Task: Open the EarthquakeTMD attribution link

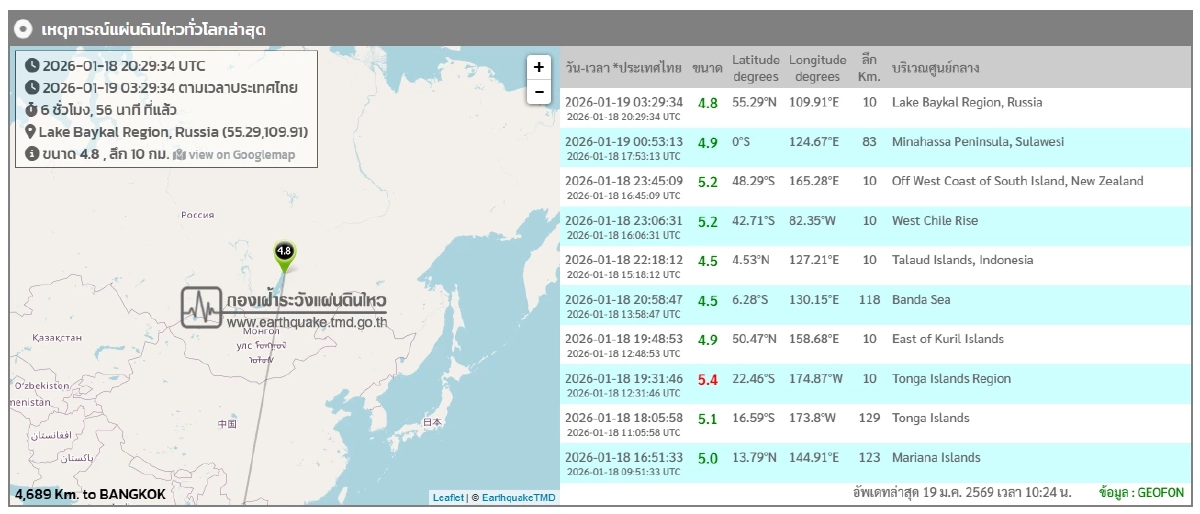Action: [x=517, y=497]
